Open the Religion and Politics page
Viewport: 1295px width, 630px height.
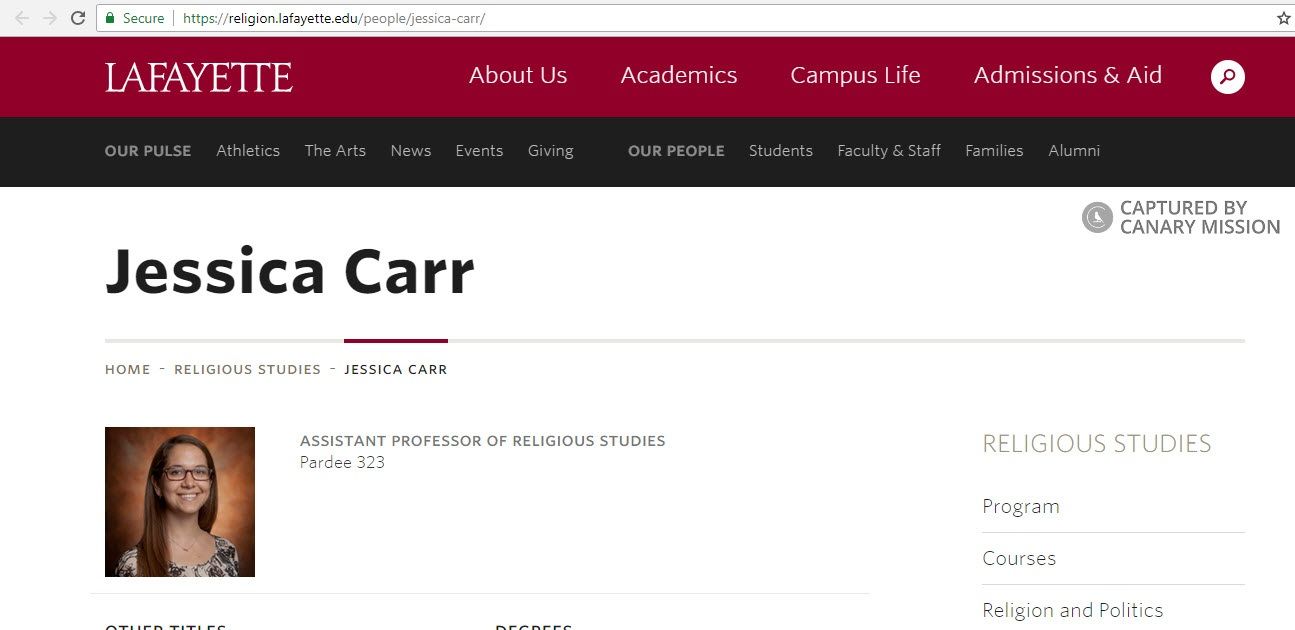pyautogui.click(x=1073, y=610)
